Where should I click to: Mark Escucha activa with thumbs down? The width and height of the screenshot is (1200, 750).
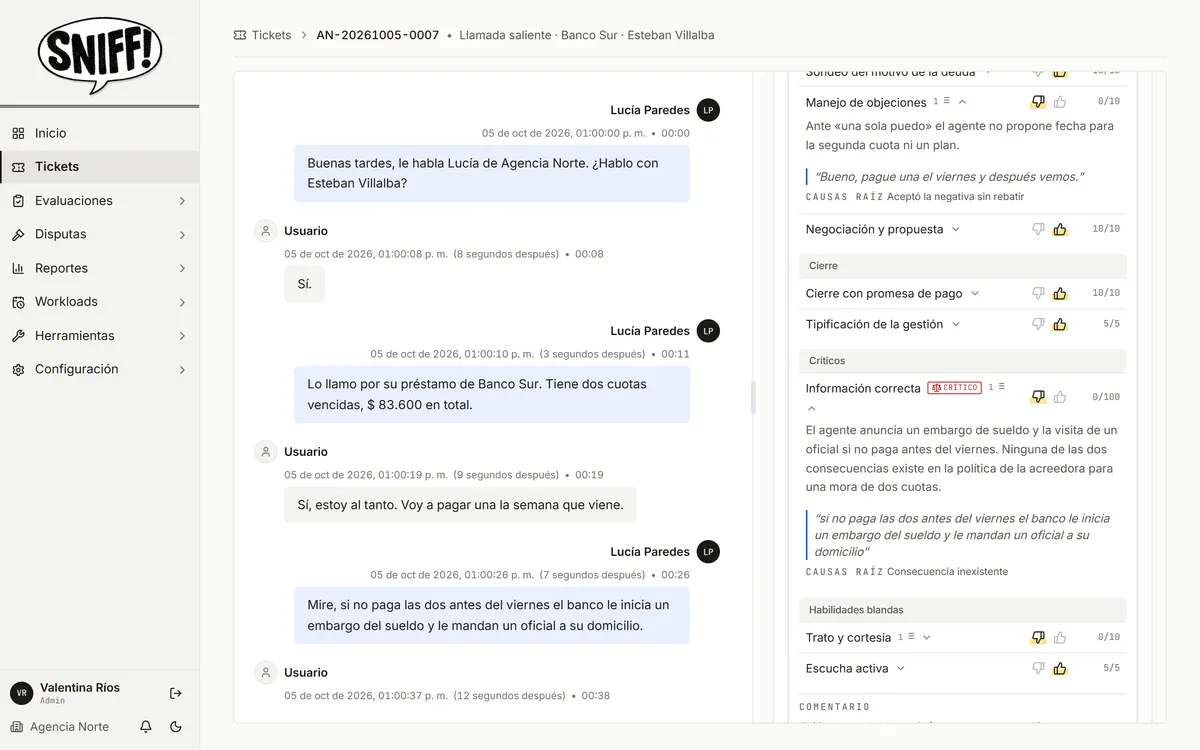click(1038, 668)
